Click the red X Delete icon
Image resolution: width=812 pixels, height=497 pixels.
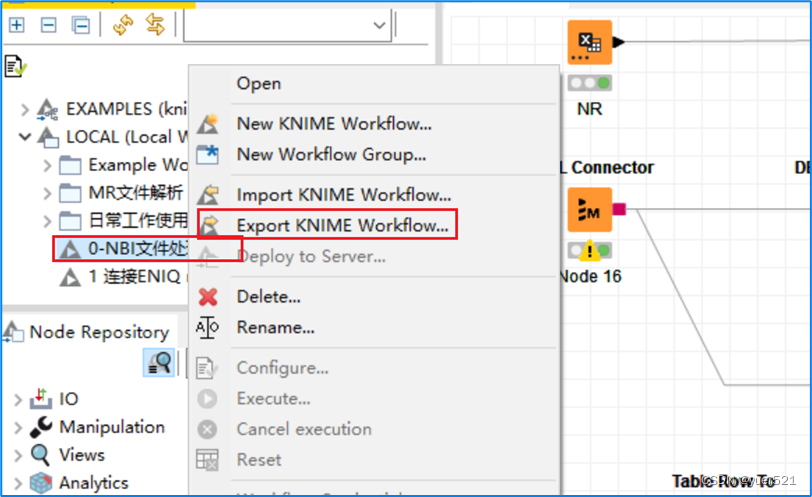(208, 297)
